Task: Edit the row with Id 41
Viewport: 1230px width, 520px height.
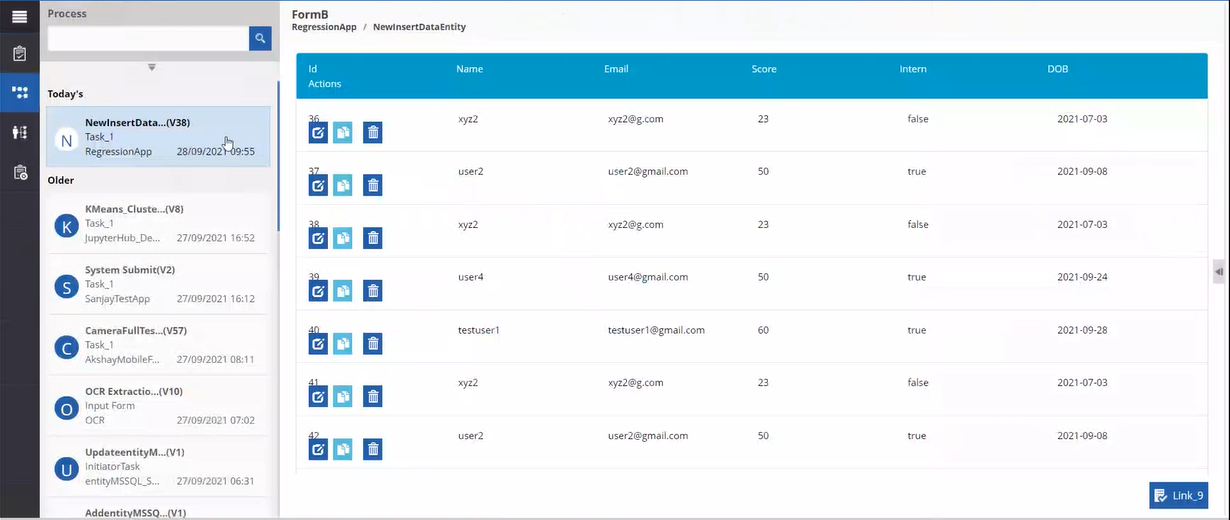Action: [318, 397]
